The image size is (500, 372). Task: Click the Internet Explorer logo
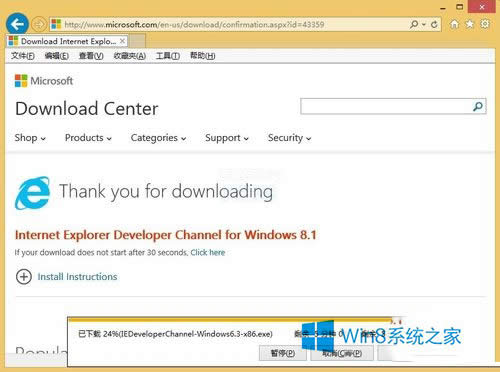pos(32,193)
